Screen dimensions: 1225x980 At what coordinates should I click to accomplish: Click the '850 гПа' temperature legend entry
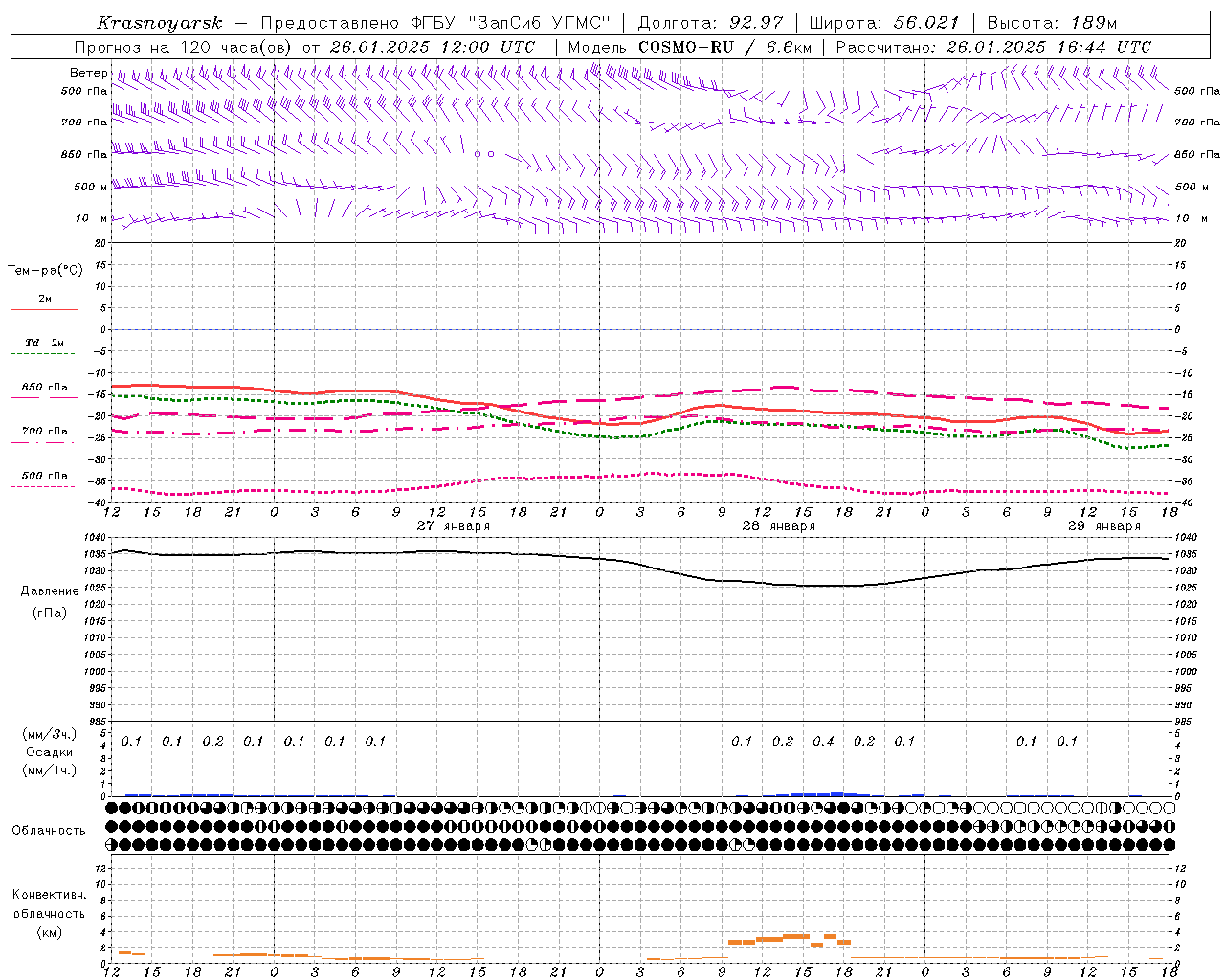point(45,388)
